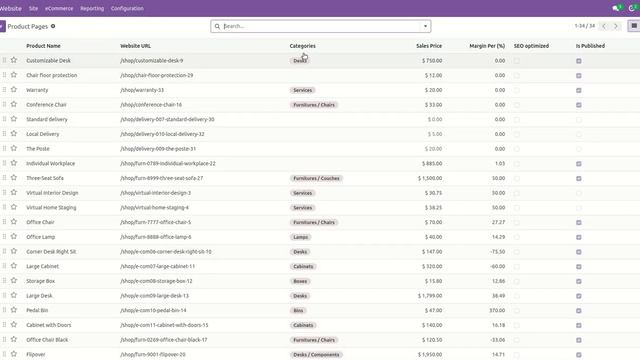Click the Lamps category tag

click(300, 237)
